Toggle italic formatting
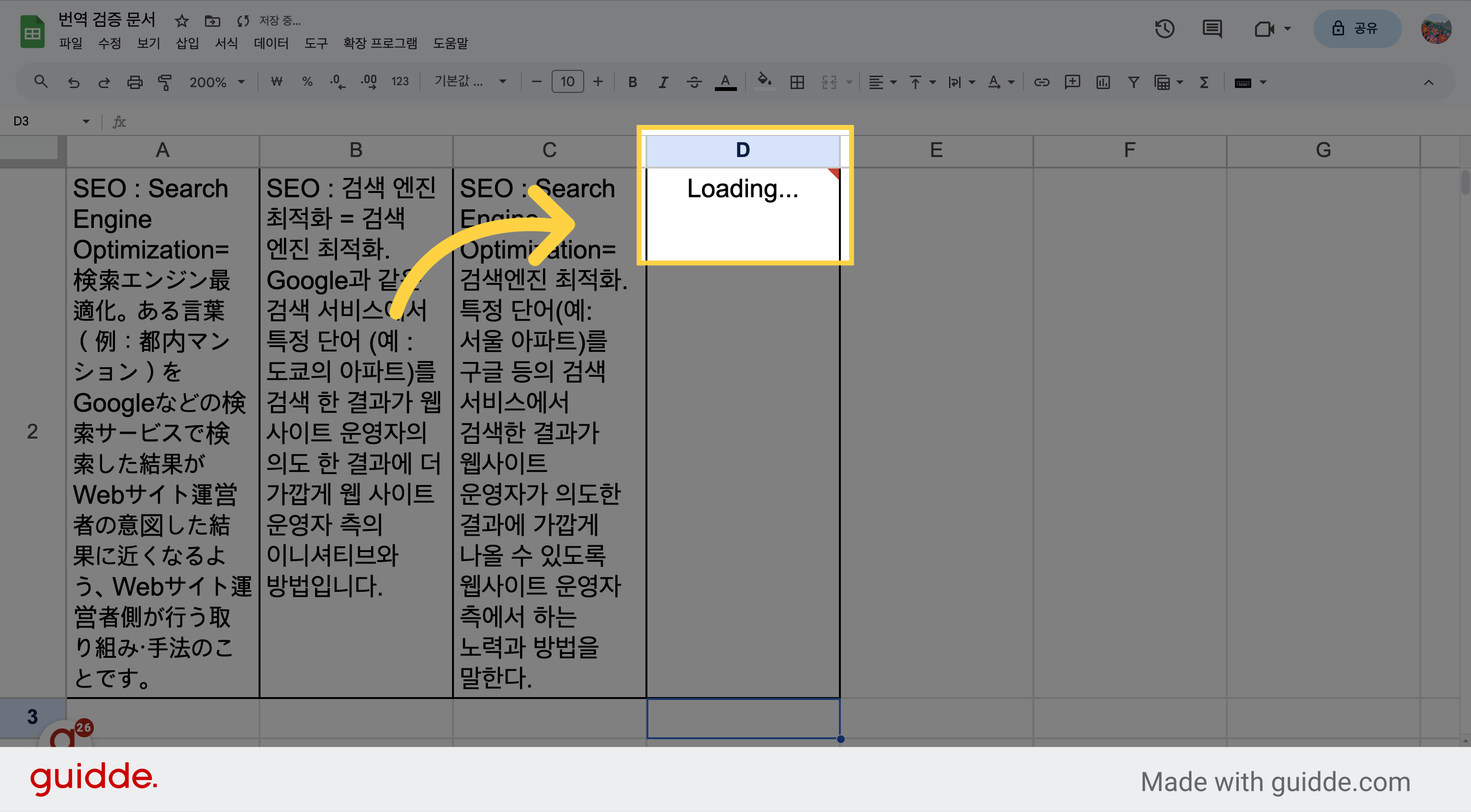Viewport: 1471px width, 812px height. pos(663,82)
